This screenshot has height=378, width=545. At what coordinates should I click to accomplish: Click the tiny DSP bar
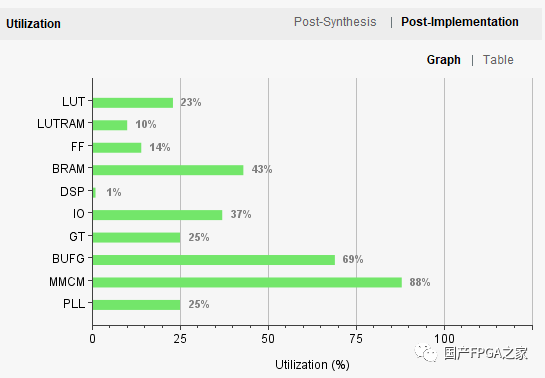click(x=94, y=192)
